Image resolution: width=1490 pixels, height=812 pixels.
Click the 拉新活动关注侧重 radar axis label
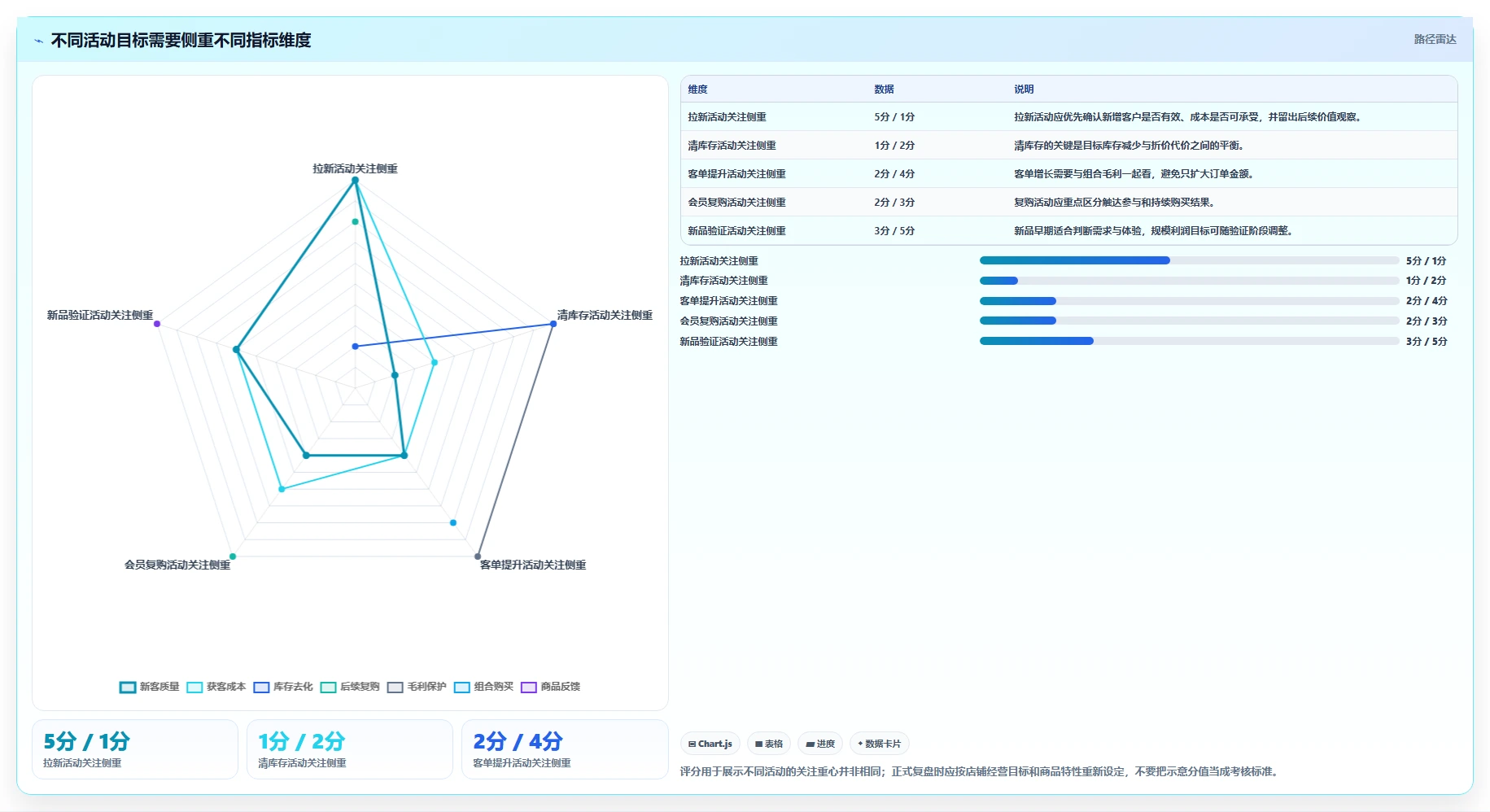pyautogui.click(x=355, y=168)
